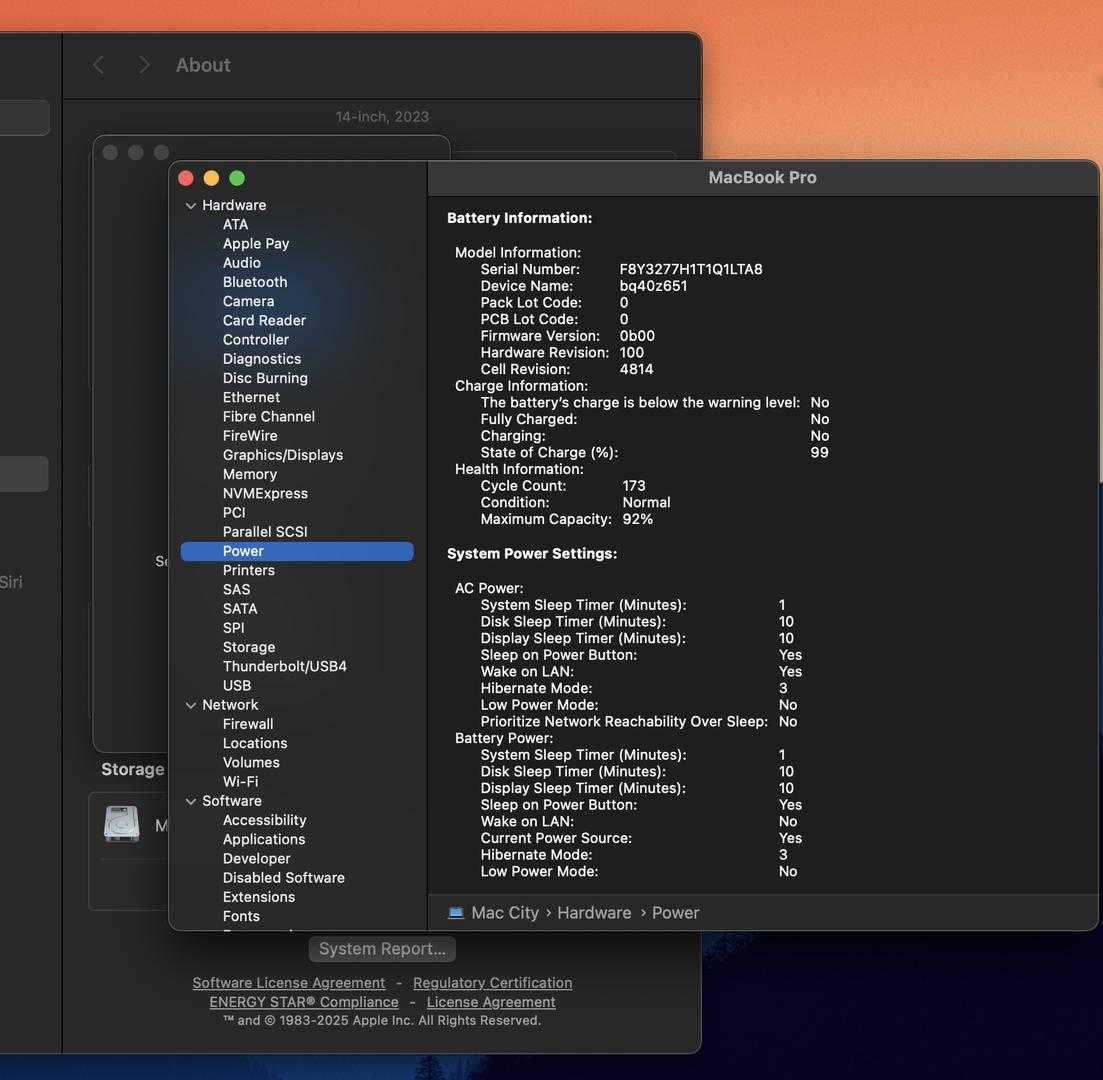Select Accessibility under Software

[264, 820]
